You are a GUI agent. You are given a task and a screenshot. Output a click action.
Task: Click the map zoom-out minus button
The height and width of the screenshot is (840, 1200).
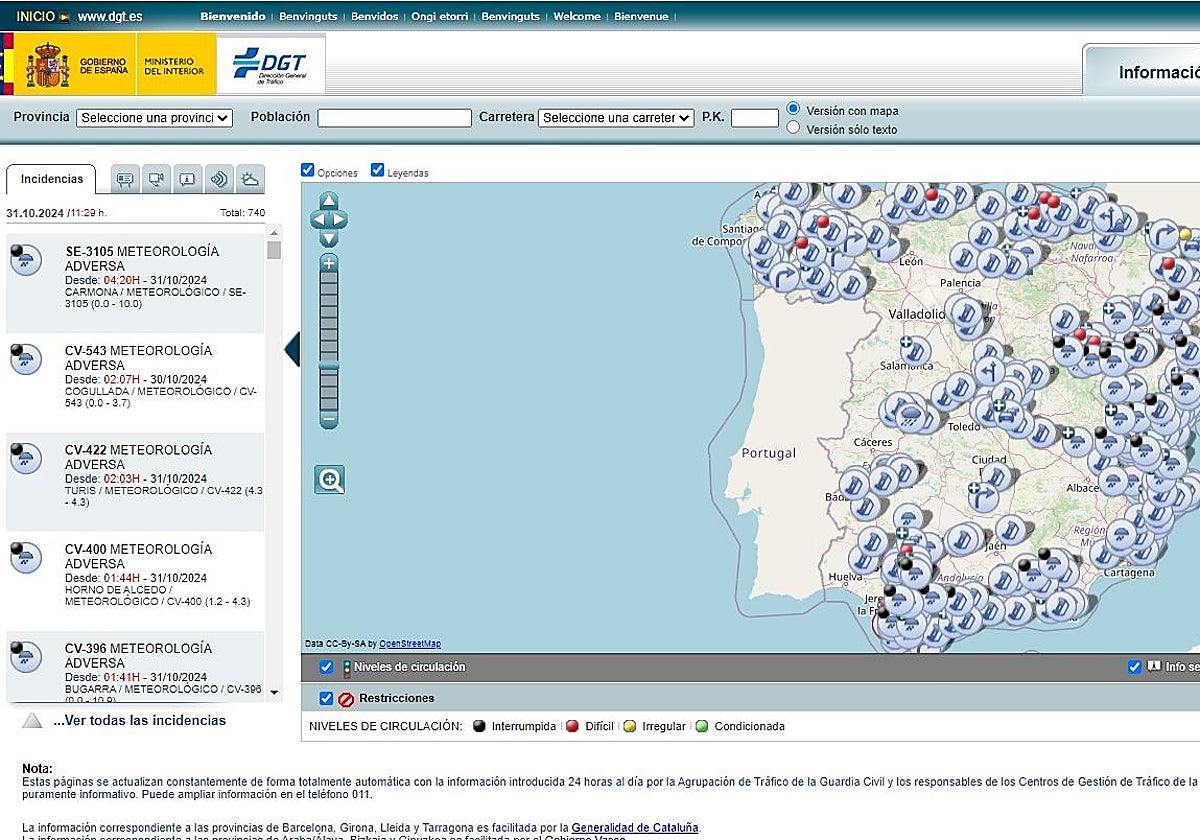(x=329, y=420)
